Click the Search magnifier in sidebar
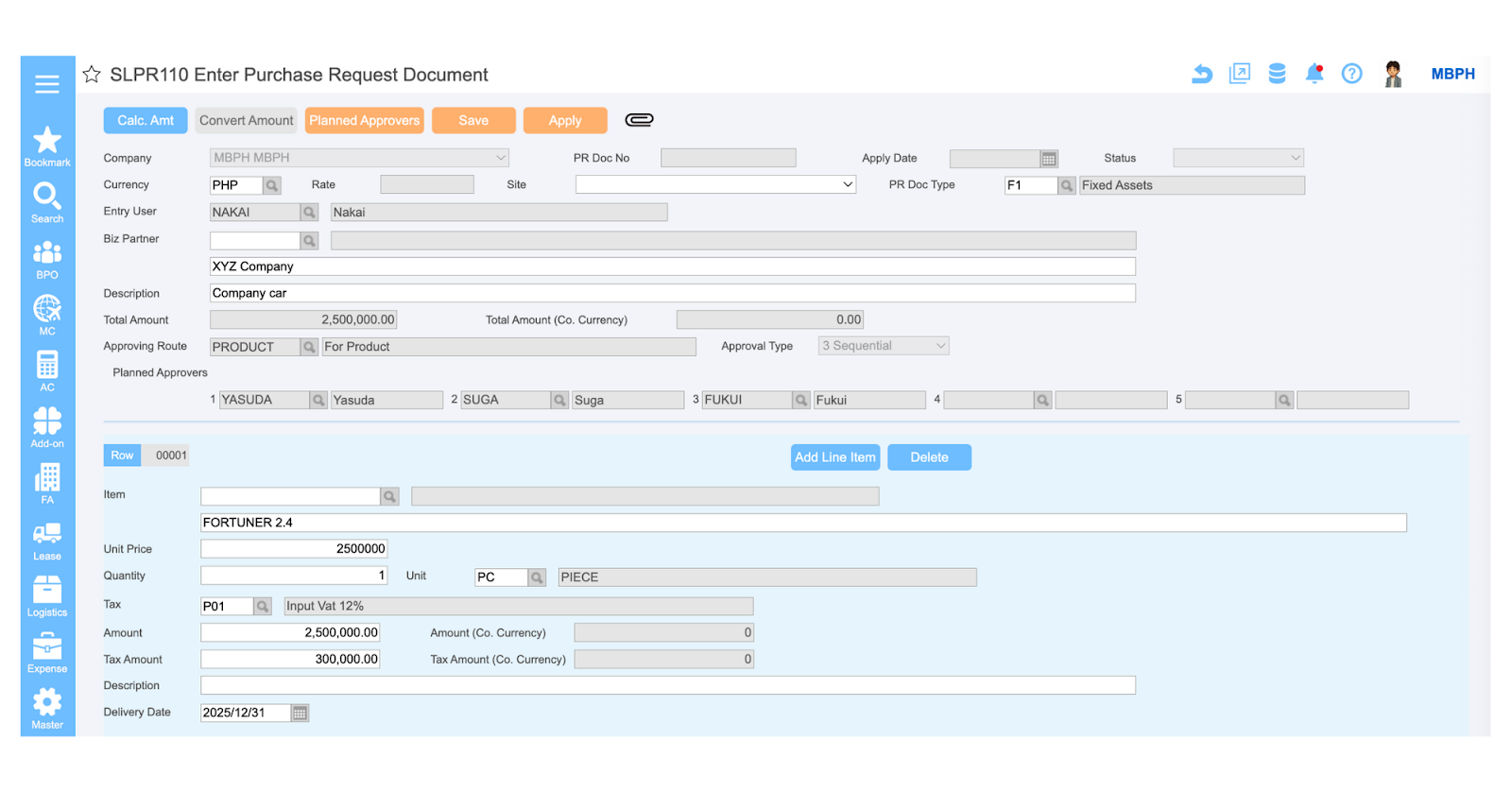This screenshot has width=1512, height=792. [47, 201]
